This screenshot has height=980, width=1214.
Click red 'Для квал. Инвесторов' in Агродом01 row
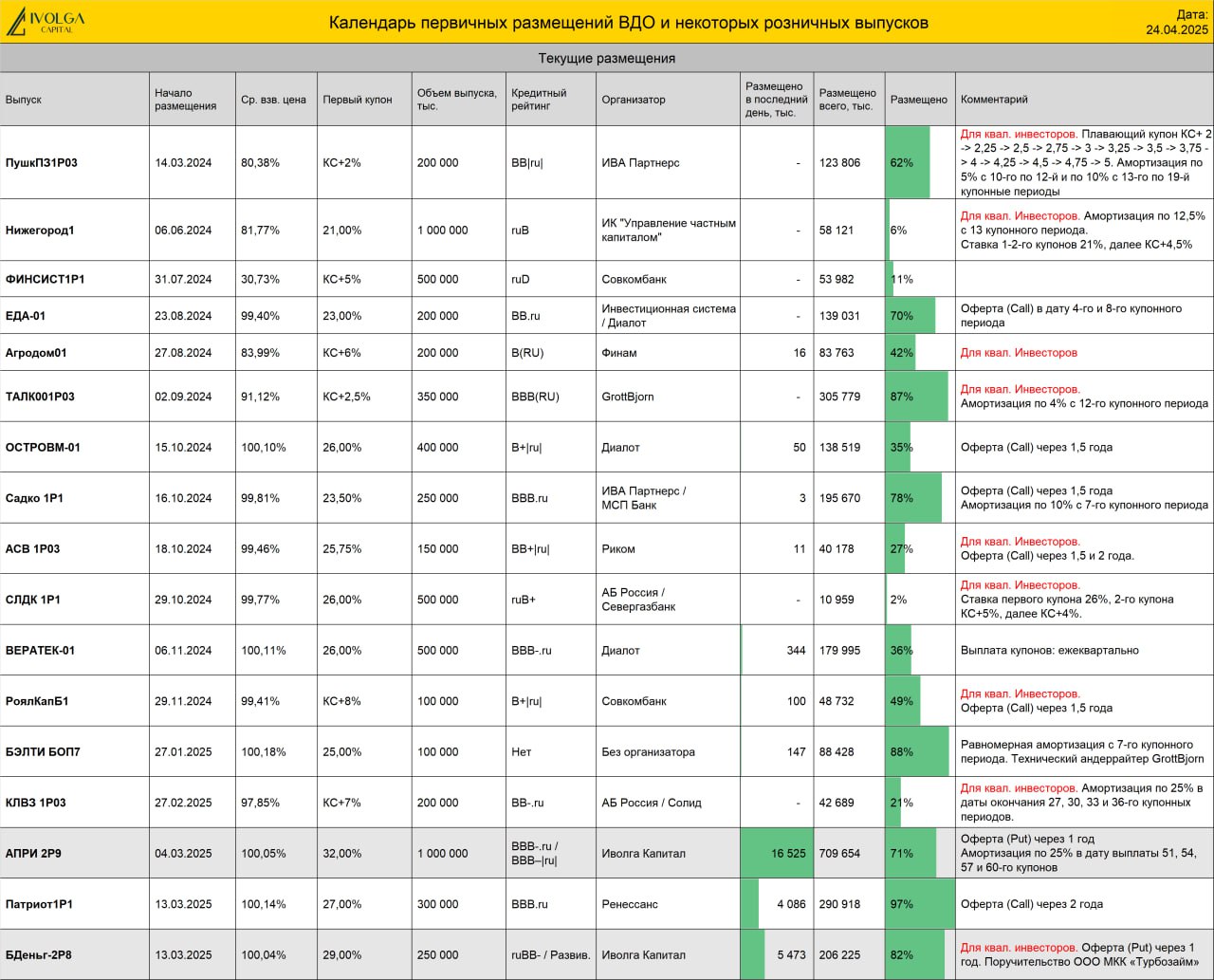1019,353
